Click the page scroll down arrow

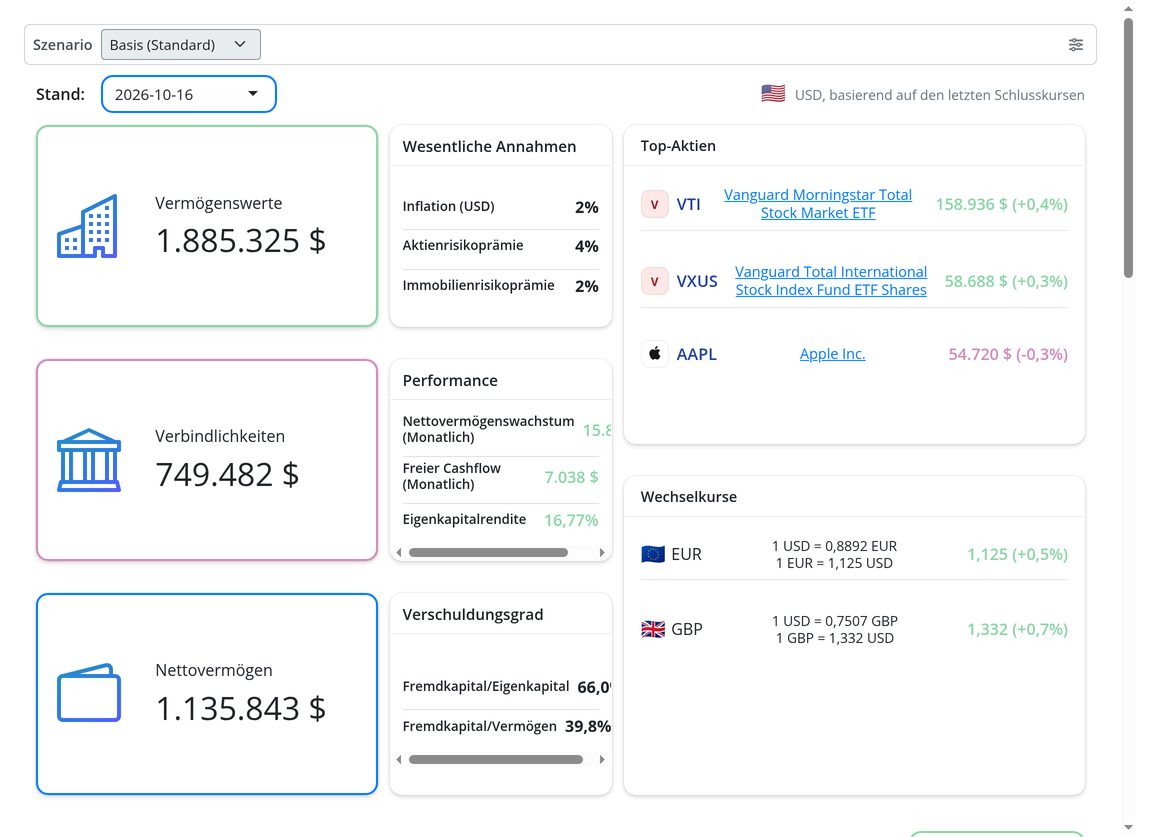(x=1128, y=827)
